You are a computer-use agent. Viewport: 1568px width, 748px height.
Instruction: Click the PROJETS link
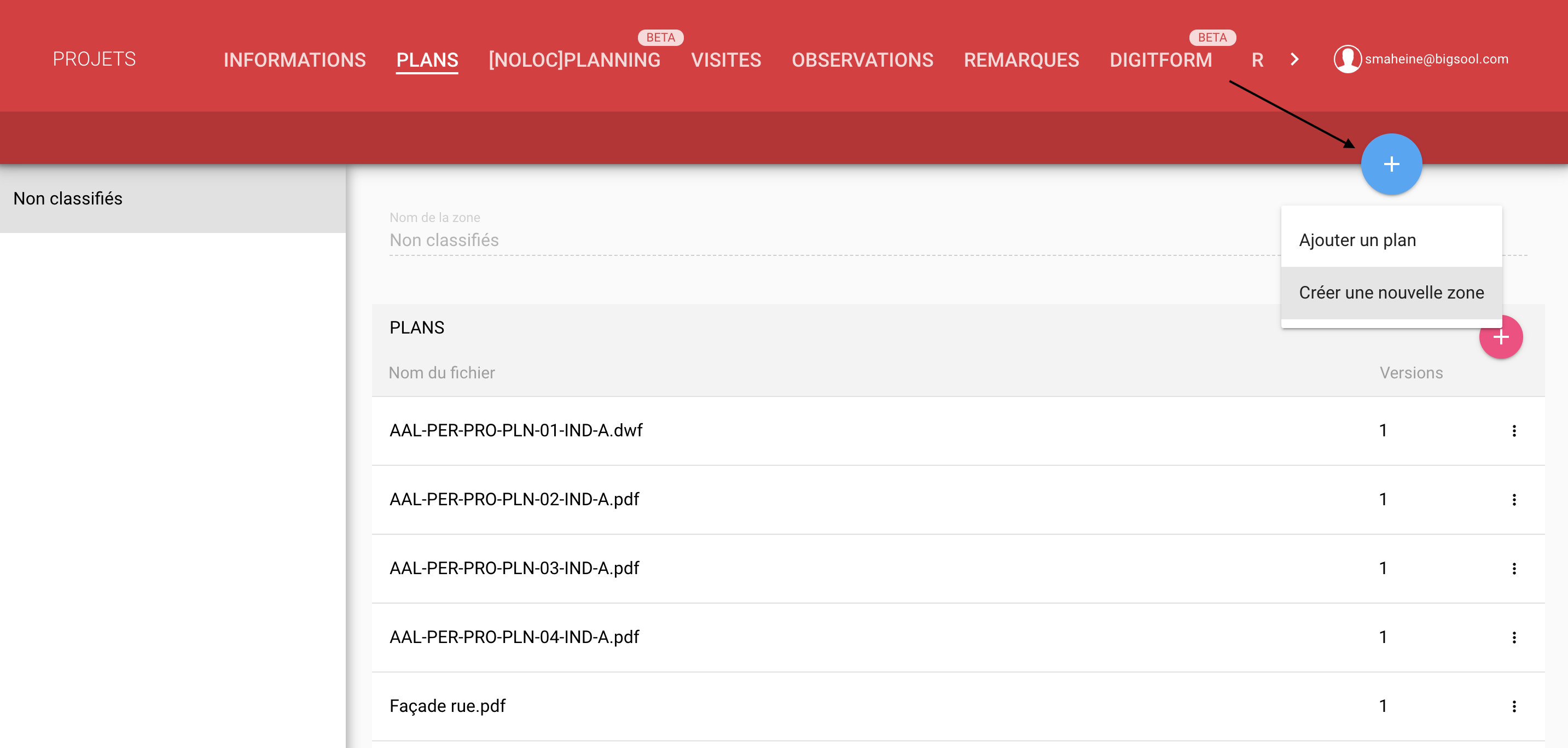click(94, 59)
